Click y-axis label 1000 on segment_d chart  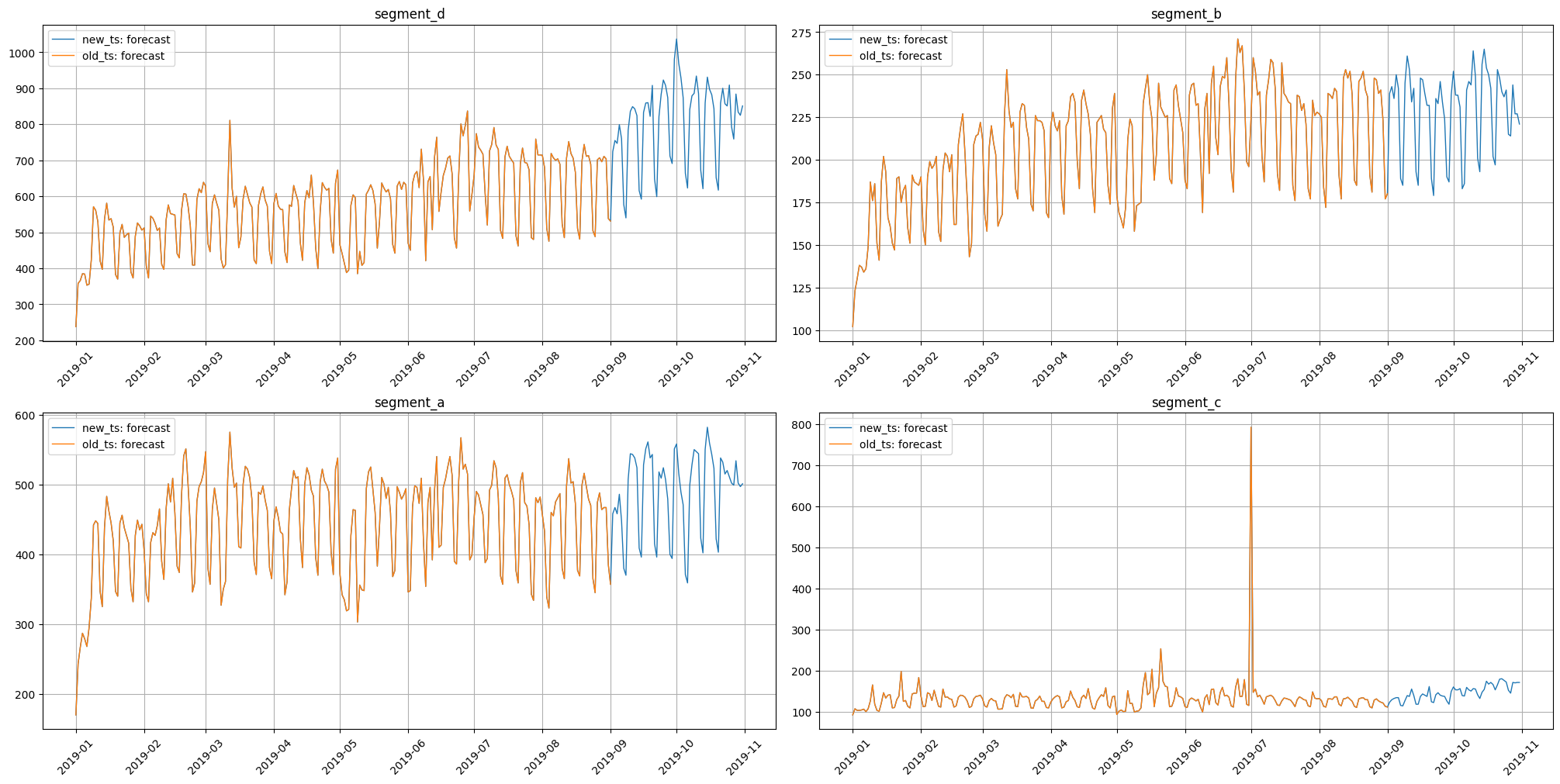[x=23, y=53]
